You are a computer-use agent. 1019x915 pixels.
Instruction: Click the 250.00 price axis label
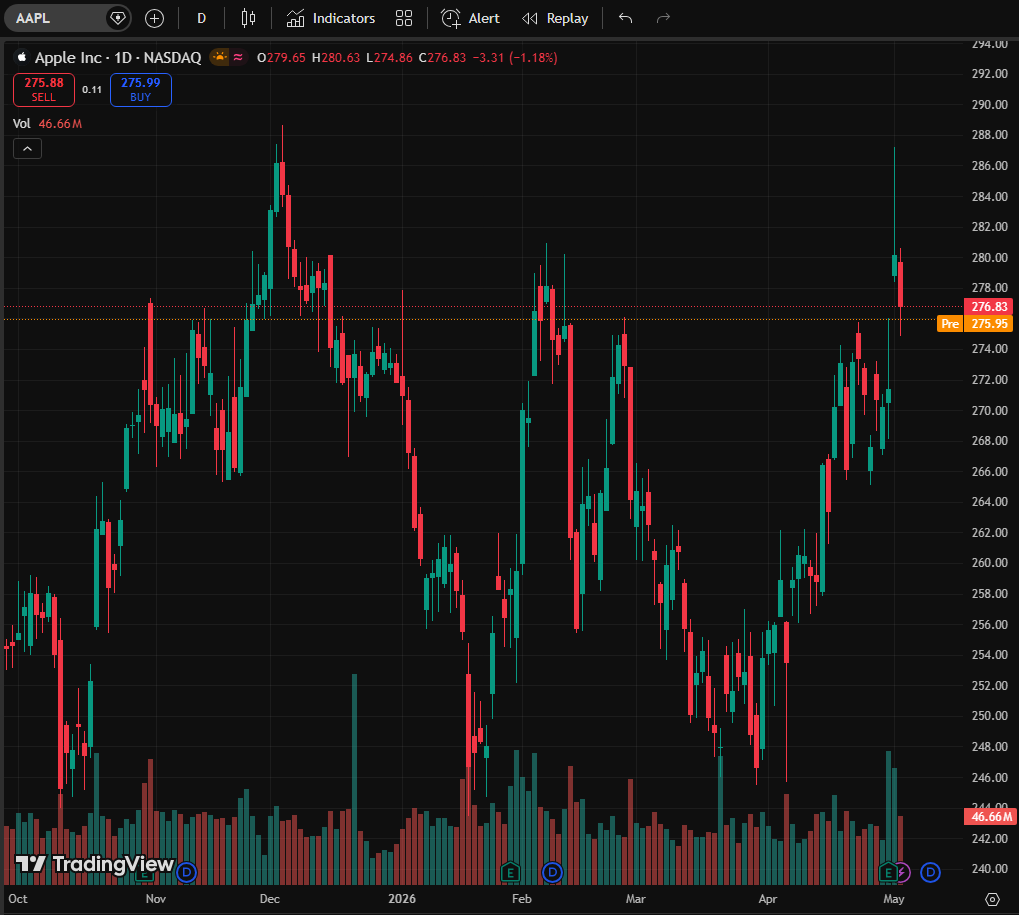point(989,715)
